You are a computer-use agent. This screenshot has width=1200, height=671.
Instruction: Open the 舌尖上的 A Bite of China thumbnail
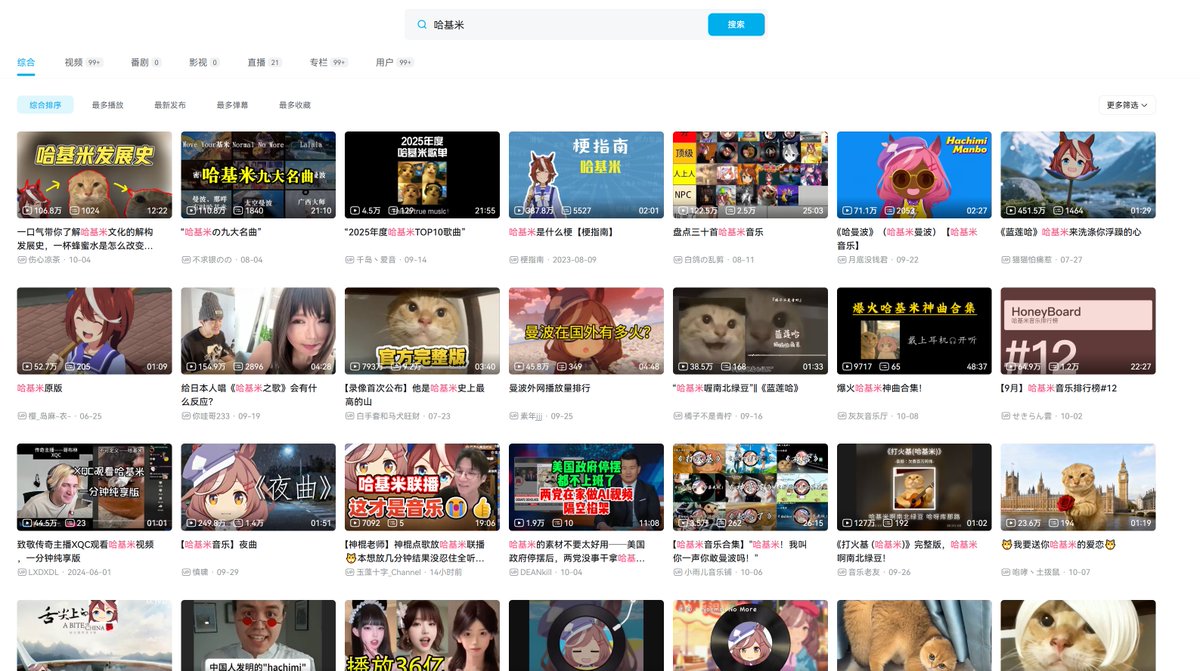tap(94, 635)
